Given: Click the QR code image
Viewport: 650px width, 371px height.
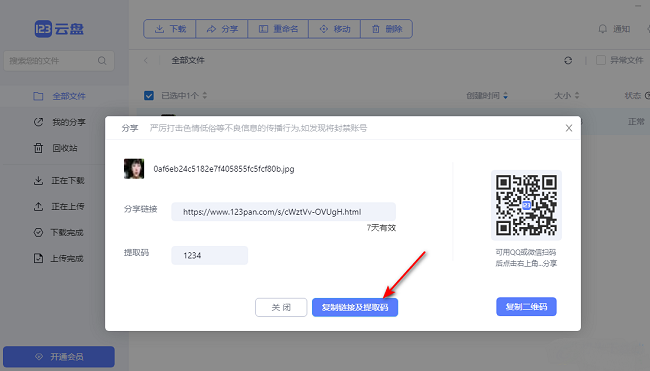Looking at the screenshot, I should pos(526,205).
